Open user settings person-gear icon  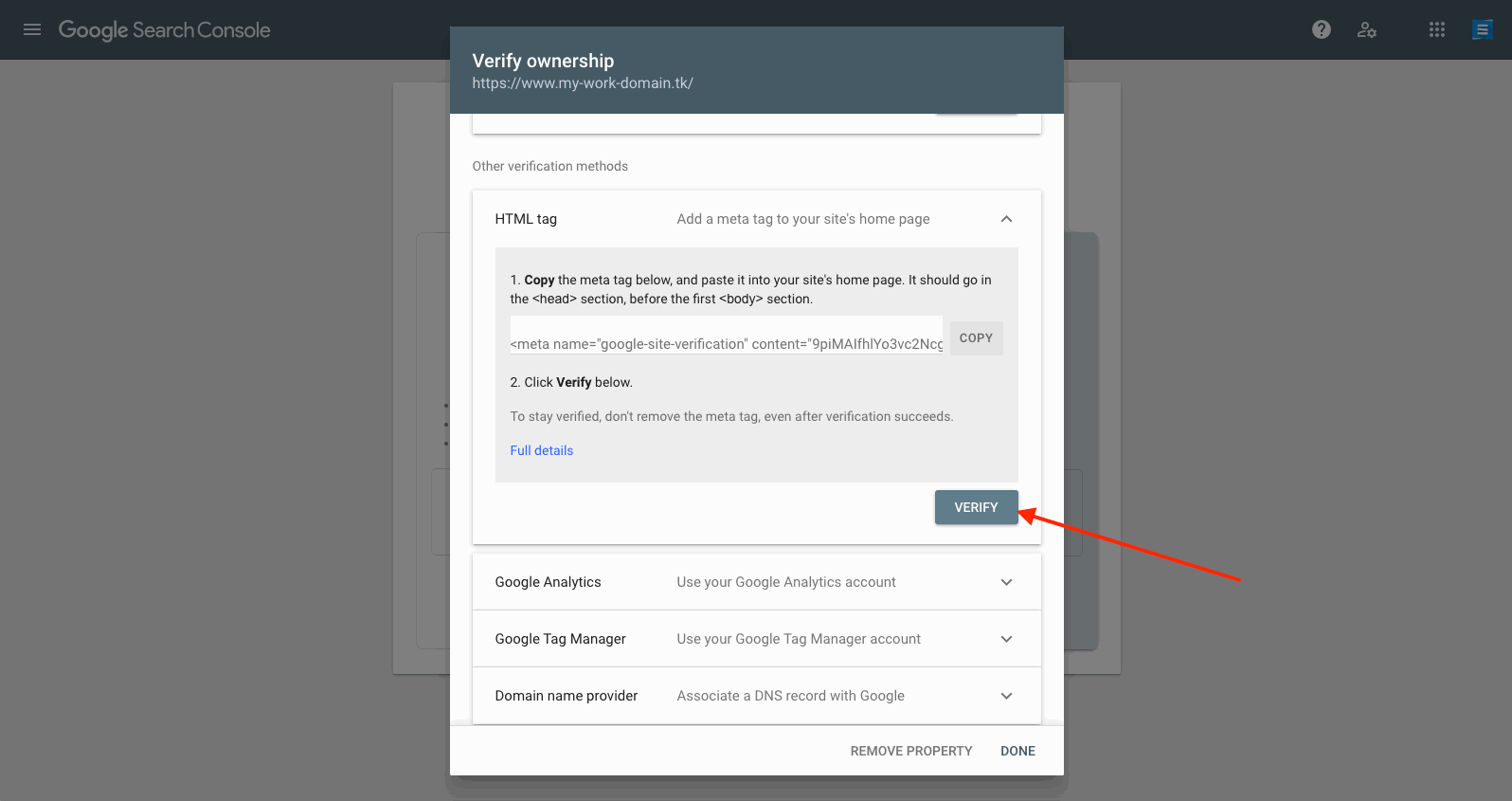[x=1367, y=29]
